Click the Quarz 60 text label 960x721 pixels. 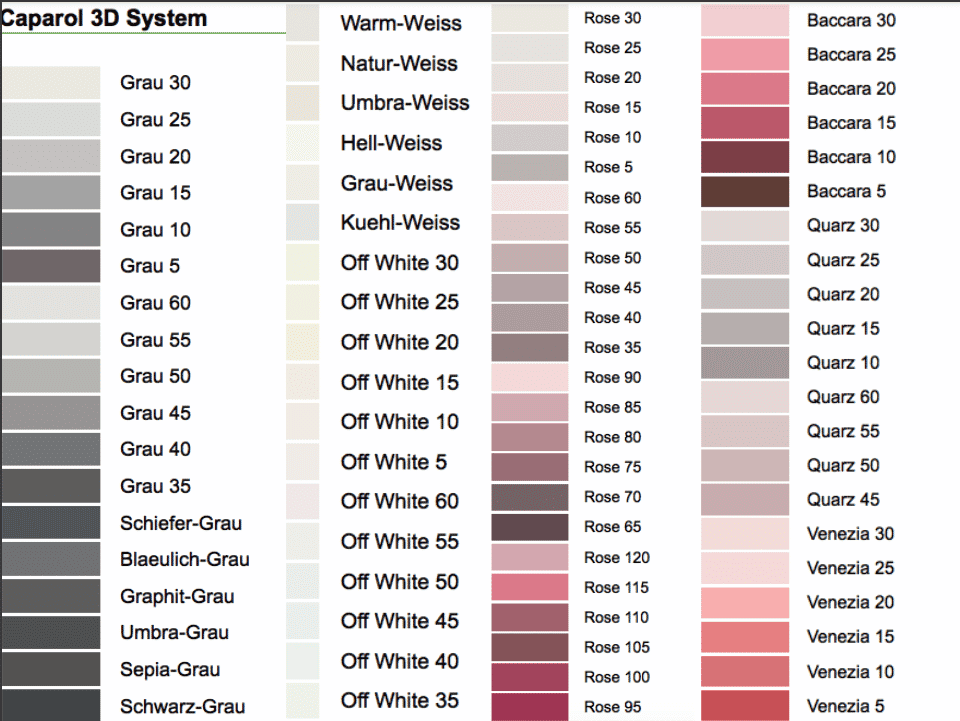843,397
